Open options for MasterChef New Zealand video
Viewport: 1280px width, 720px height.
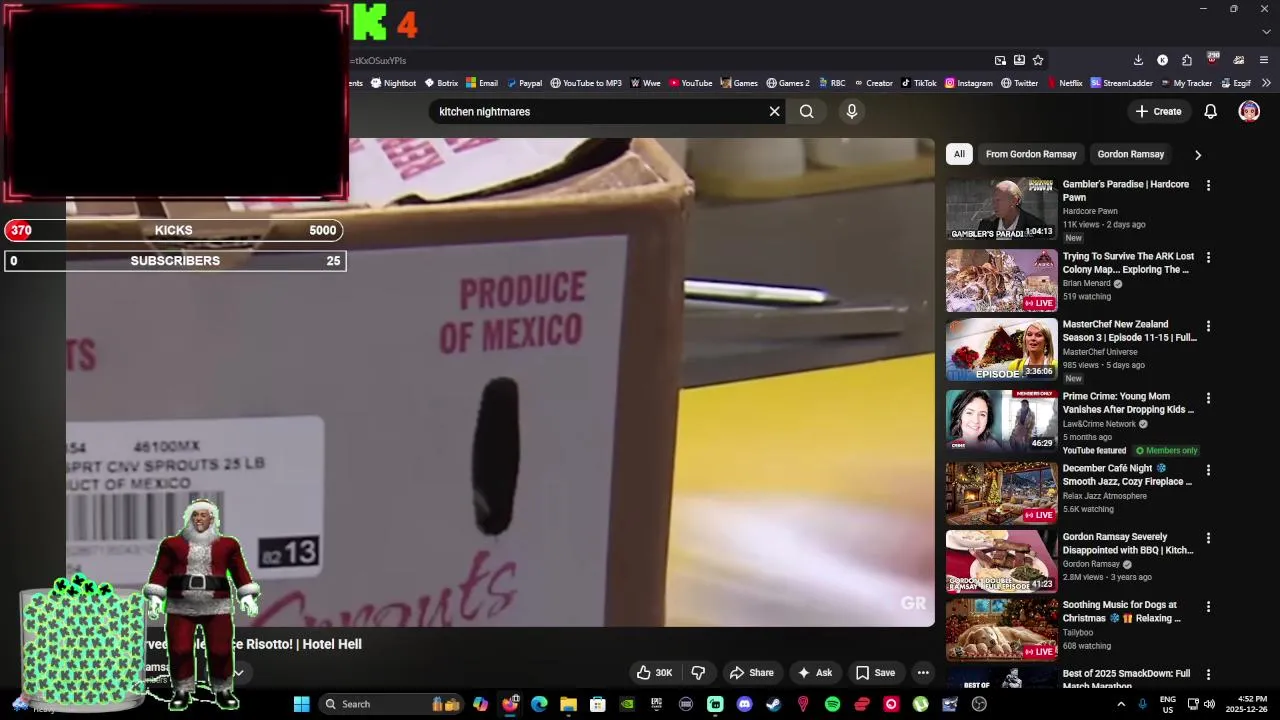[x=1208, y=325]
